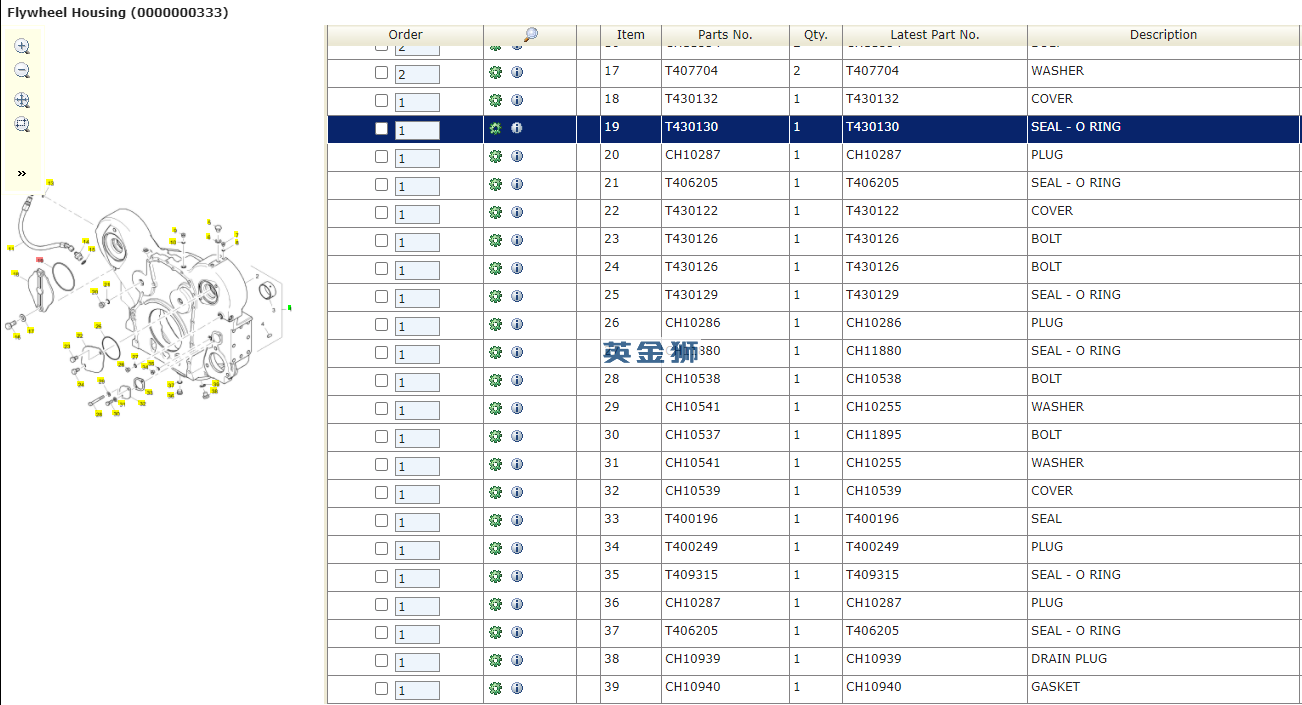Open the info icon for item 35
This screenshot has height=705, width=1302.
click(517, 576)
